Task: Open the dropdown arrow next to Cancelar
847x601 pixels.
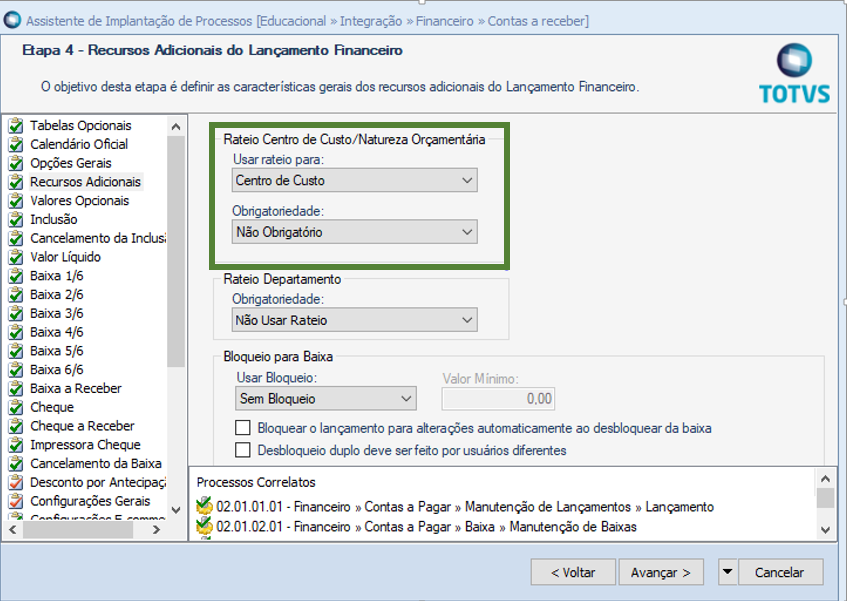Action: pyautogui.click(x=727, y=572)
